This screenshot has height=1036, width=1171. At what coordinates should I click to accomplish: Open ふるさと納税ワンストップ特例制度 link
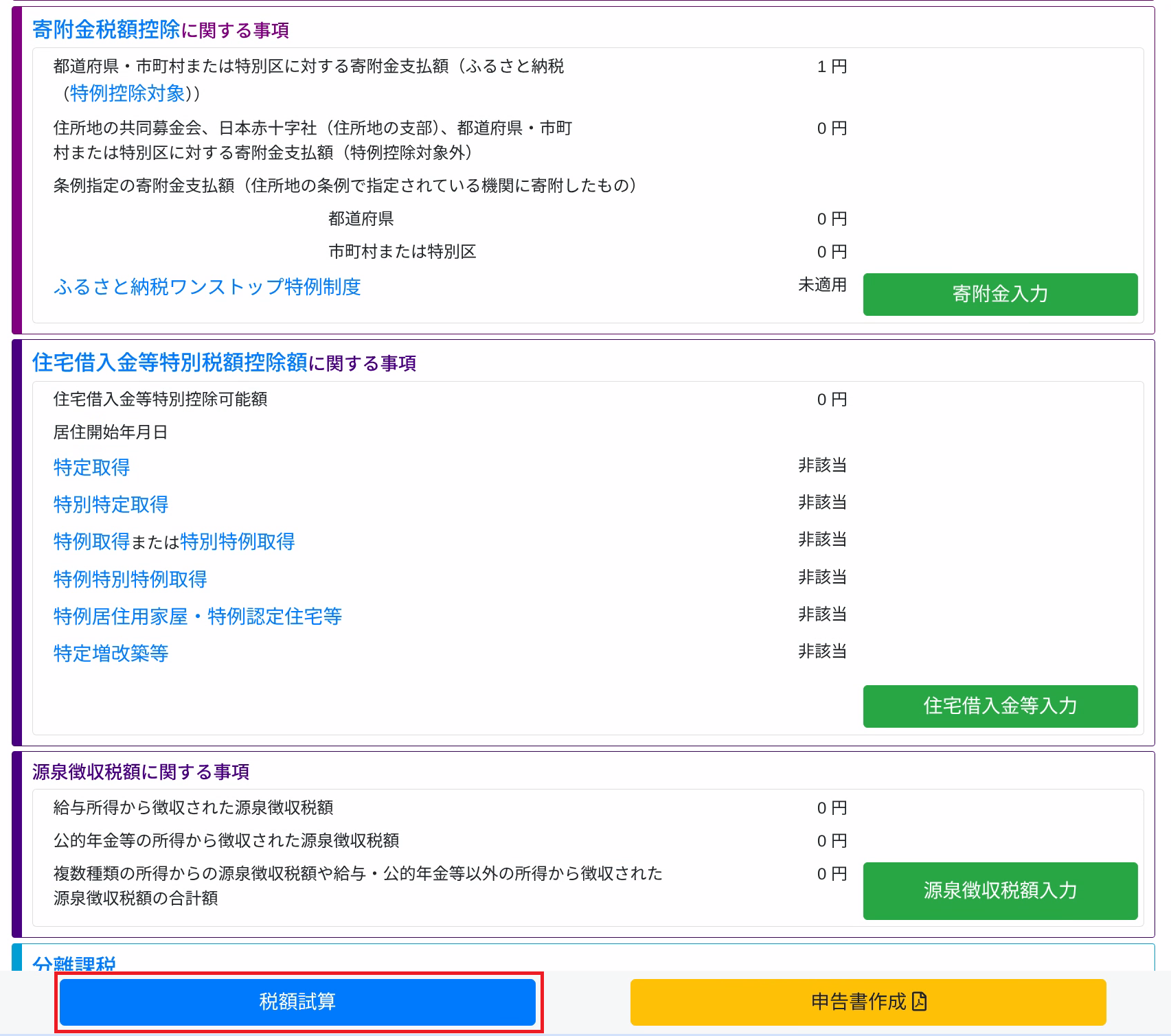point(207,287)
